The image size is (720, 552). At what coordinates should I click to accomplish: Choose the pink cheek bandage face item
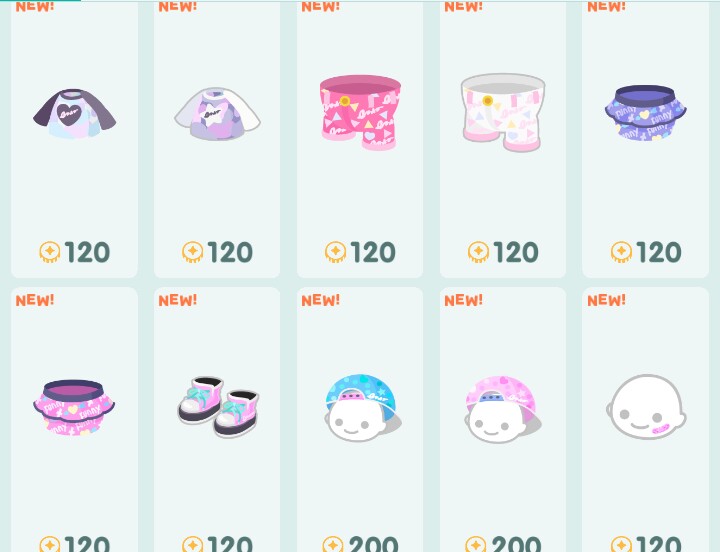[647, 407]
